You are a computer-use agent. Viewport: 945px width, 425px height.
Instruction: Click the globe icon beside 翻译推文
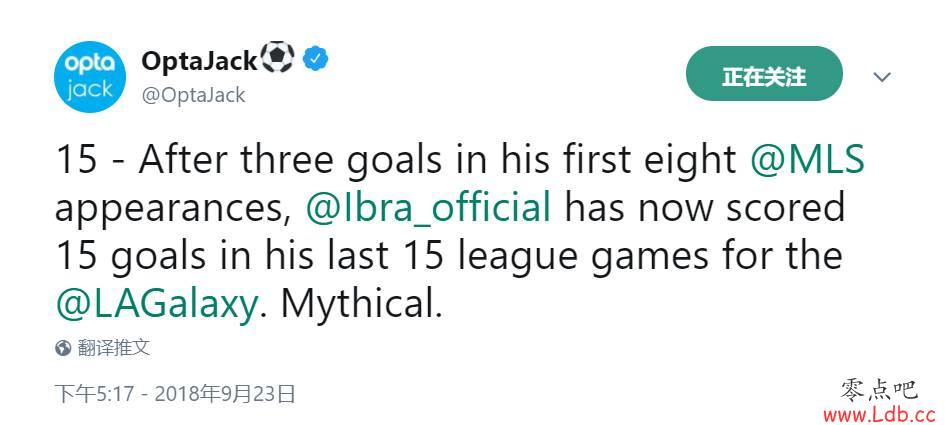pos(63,348)
